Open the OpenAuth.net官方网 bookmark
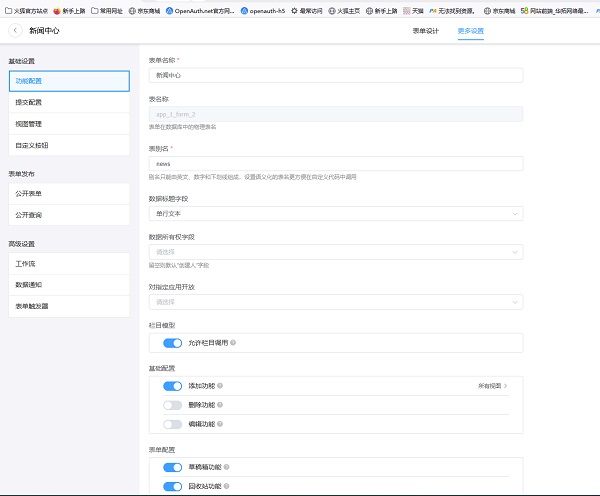 200,11
